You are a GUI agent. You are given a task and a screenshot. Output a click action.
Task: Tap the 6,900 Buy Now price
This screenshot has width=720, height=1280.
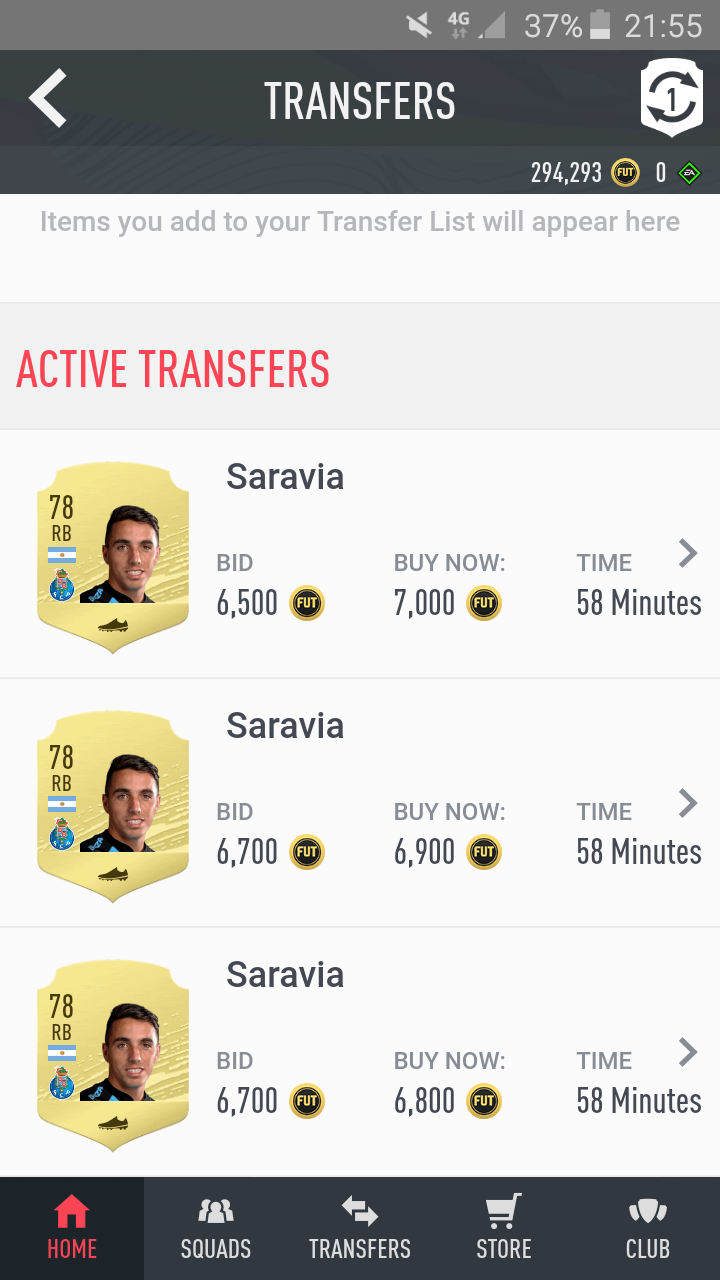click(x=424, y=852)
